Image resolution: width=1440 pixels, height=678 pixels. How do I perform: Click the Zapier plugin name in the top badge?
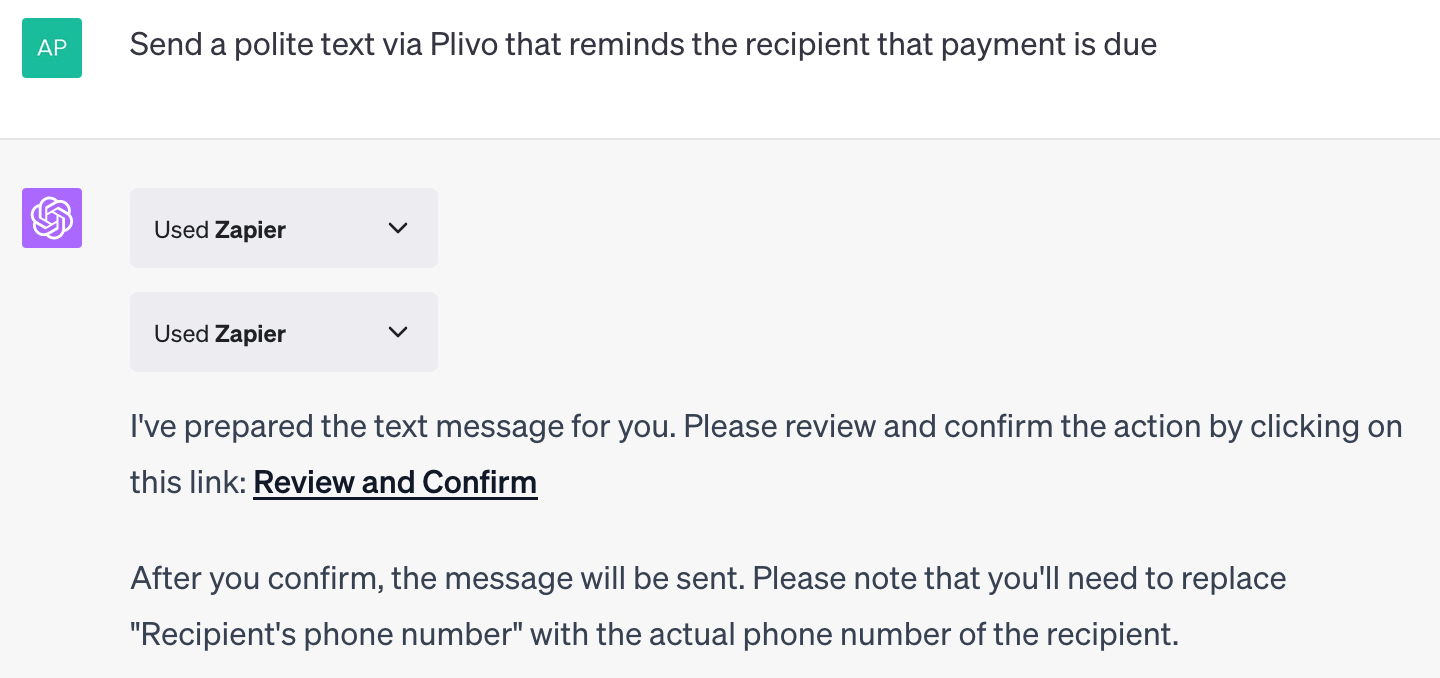coord(251,229)
